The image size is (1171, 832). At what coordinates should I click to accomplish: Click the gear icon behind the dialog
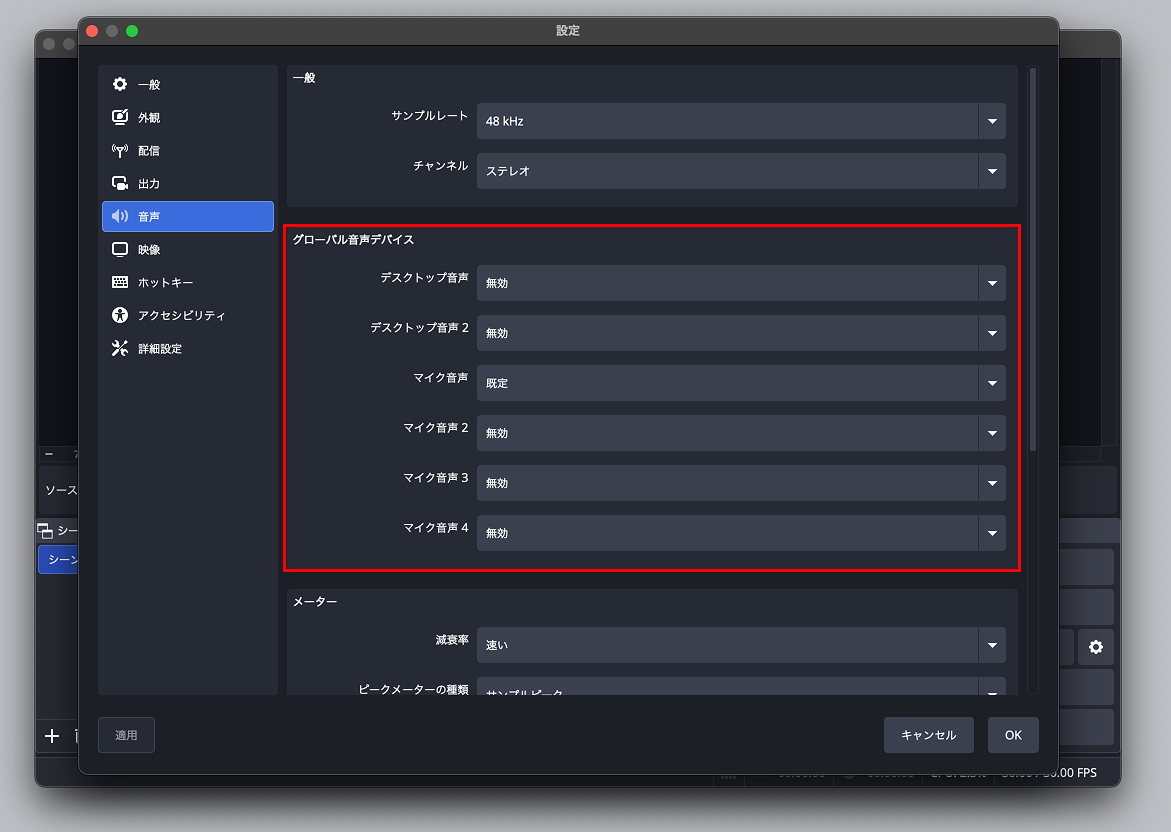click(1095, 647)
